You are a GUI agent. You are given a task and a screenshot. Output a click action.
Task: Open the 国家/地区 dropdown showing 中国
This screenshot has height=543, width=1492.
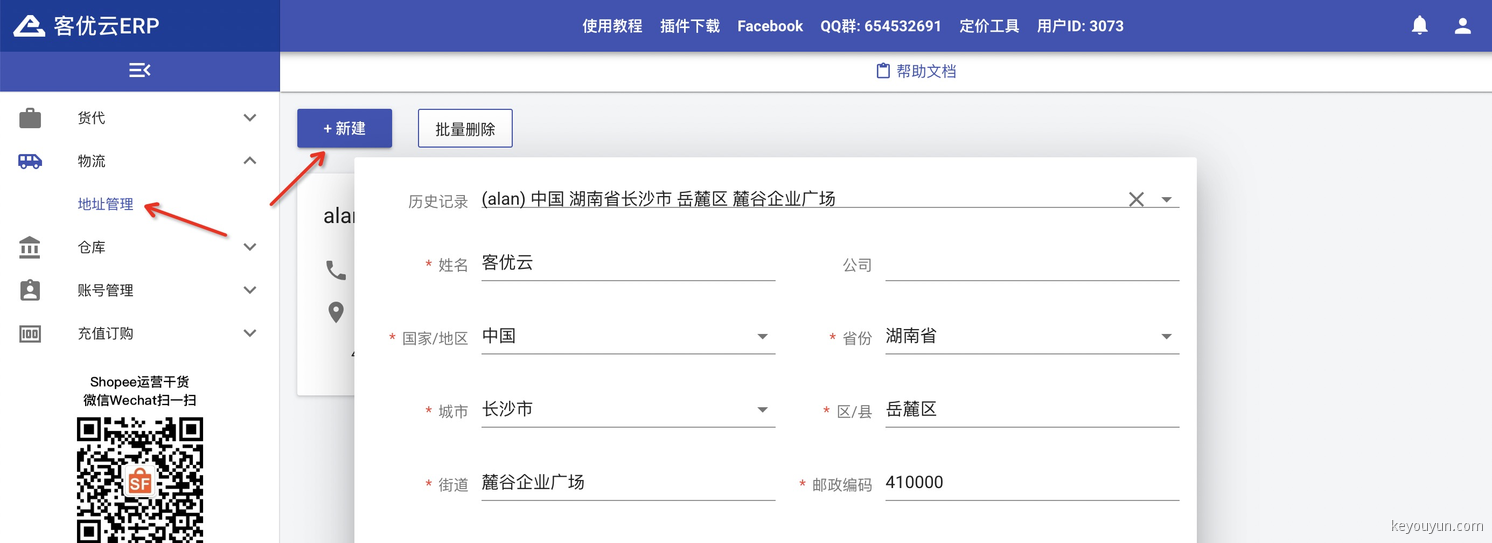coord(628,336)
